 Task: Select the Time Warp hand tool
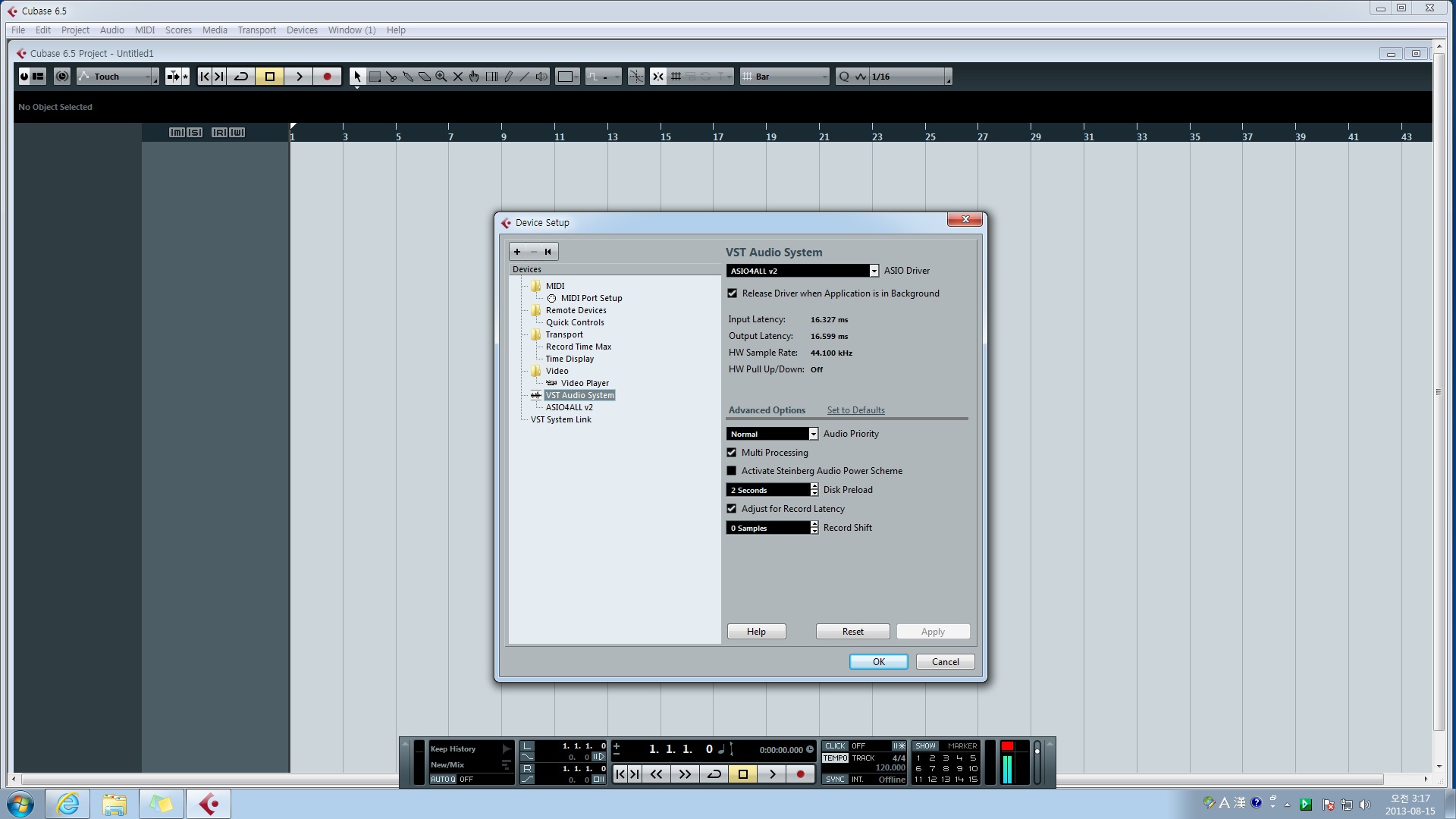tap(475, 77)
